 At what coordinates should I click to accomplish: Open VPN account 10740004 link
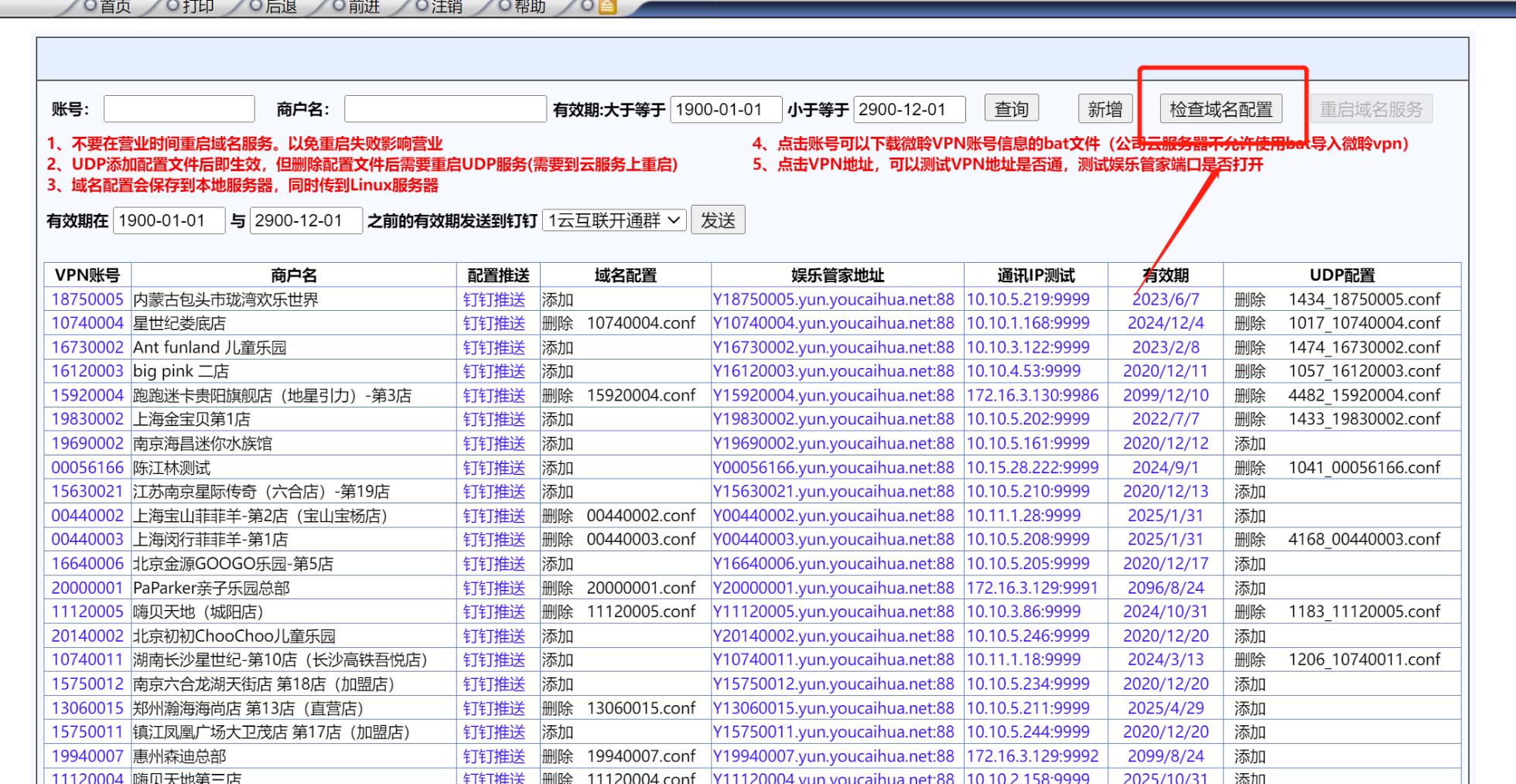(87, 323)
